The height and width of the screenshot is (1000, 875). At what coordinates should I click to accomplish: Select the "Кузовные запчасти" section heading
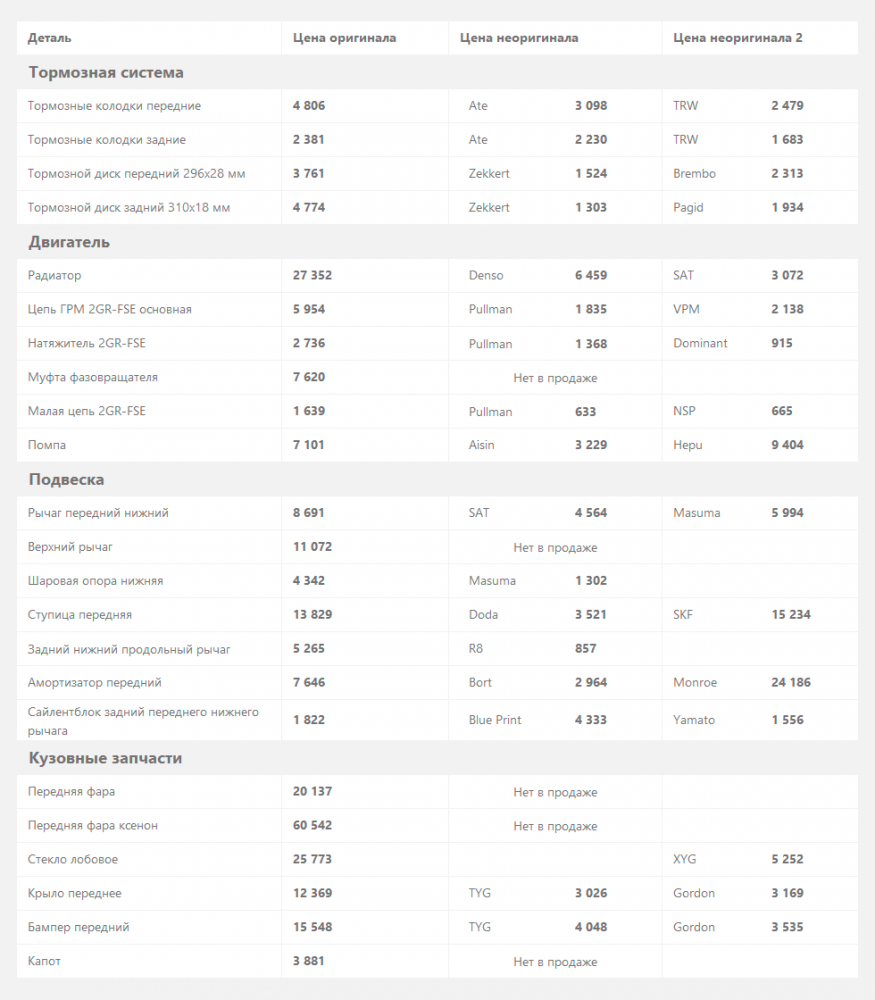105,758
